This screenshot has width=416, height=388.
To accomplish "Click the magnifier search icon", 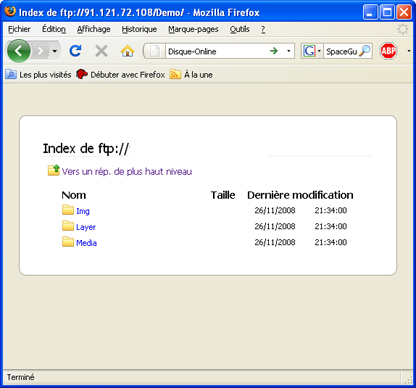I will 365,51.
